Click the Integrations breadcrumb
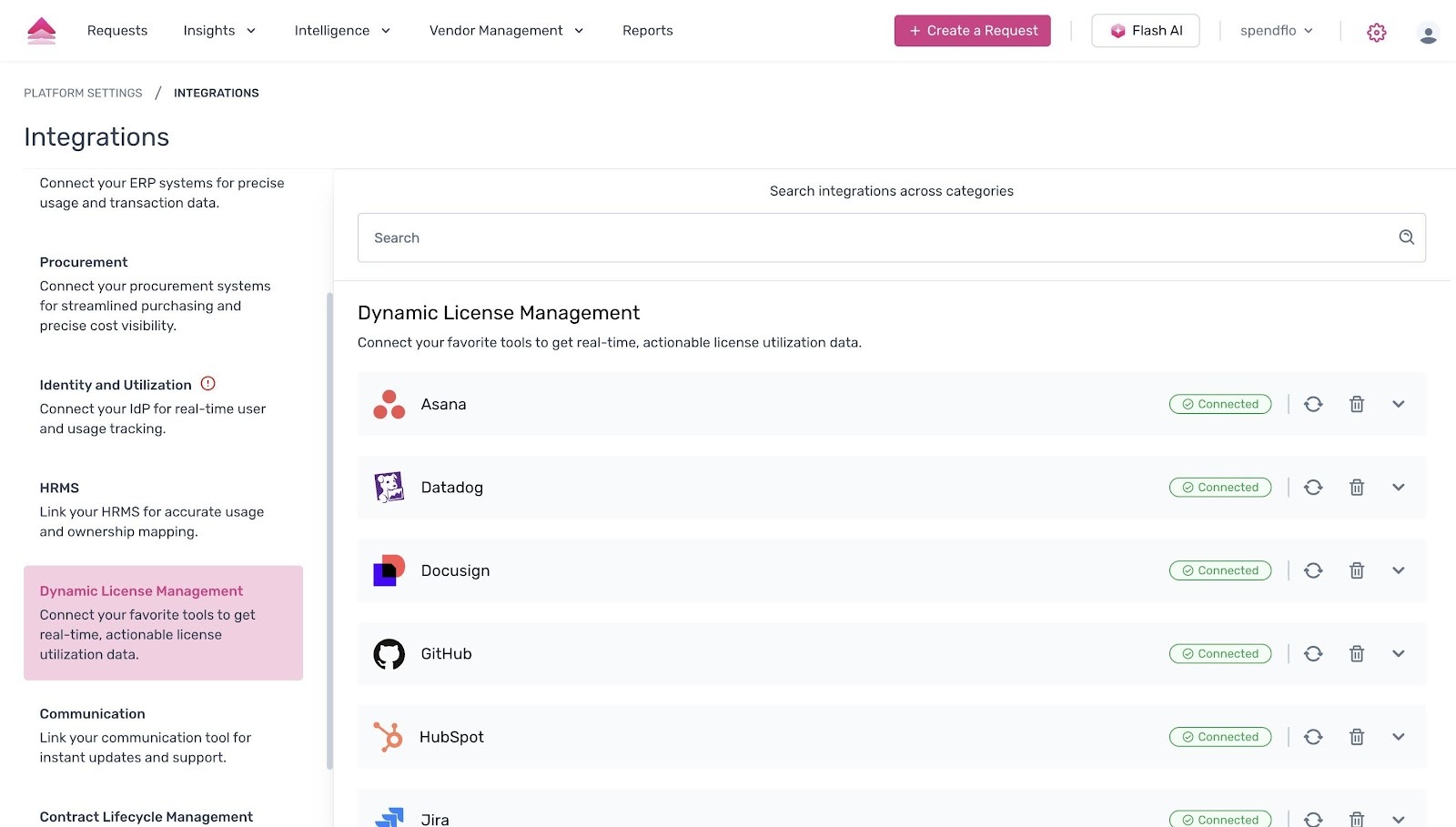This screenshot has width=1456, height=827. point(217,93)
